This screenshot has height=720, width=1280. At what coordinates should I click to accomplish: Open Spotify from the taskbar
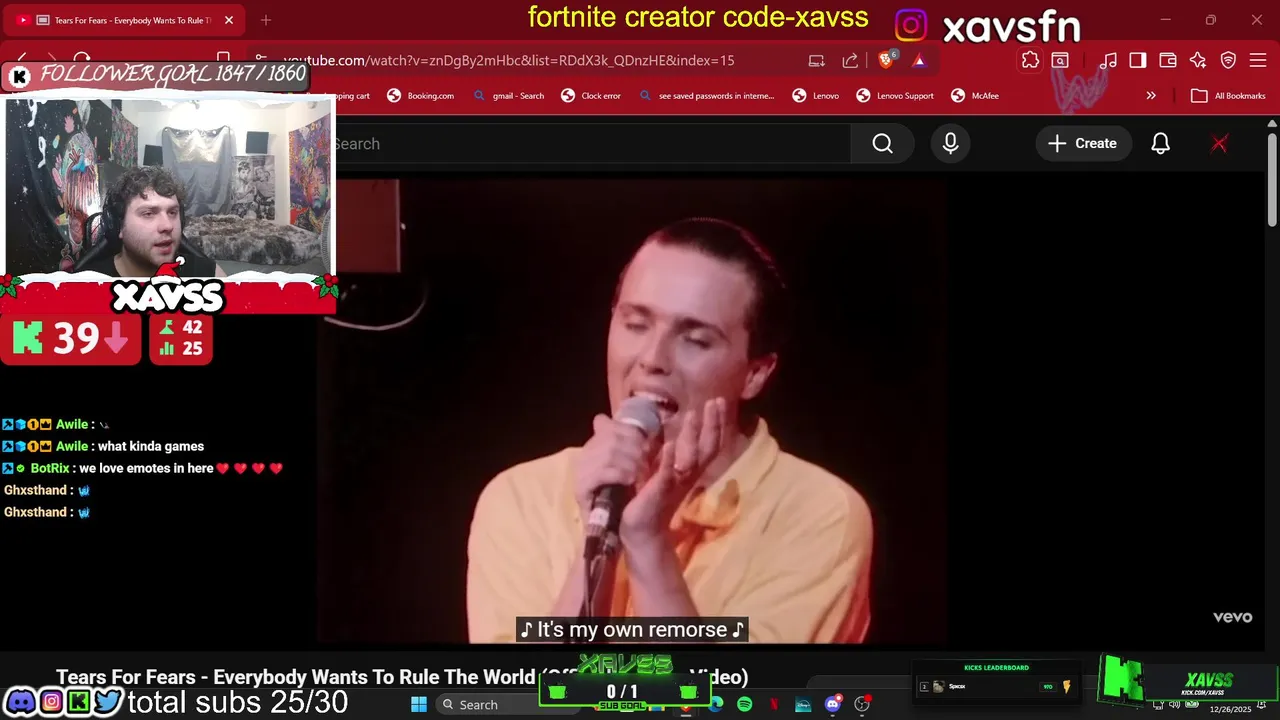[745, 704]
